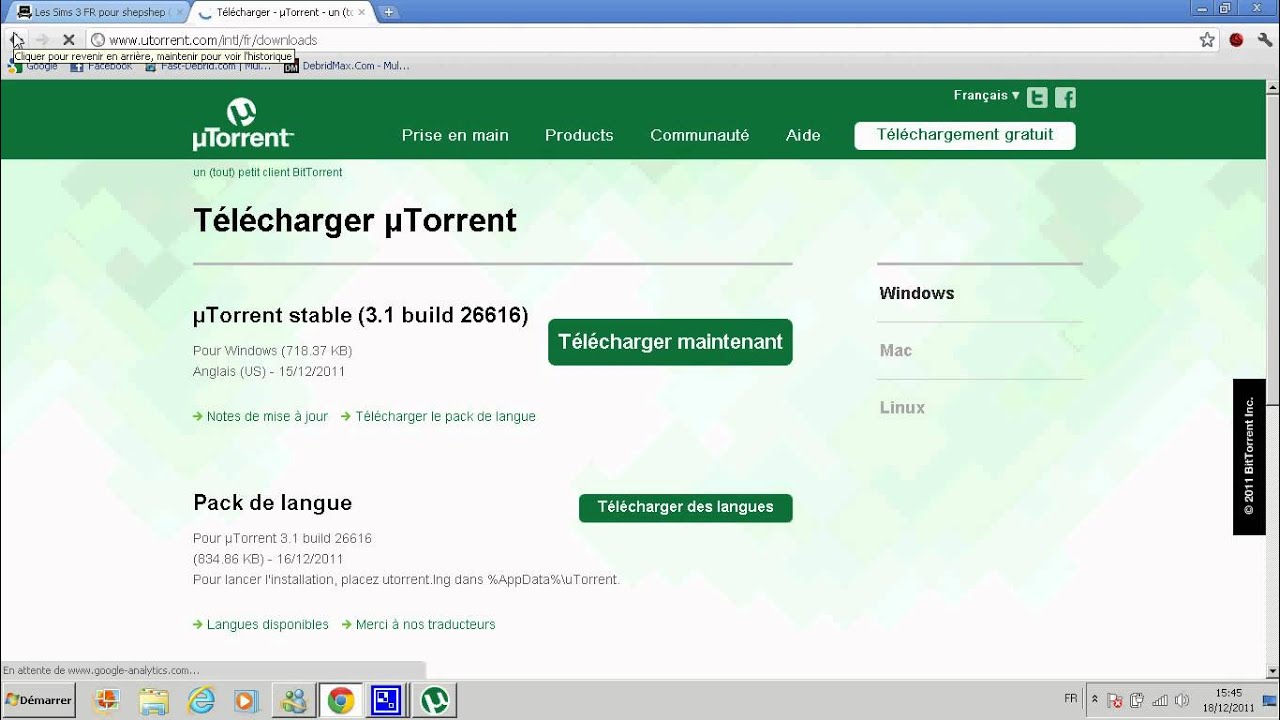Viewport: 1280px width, 720px height.
Task: Click Télécharger des langues button
Action: click(685, 507)
